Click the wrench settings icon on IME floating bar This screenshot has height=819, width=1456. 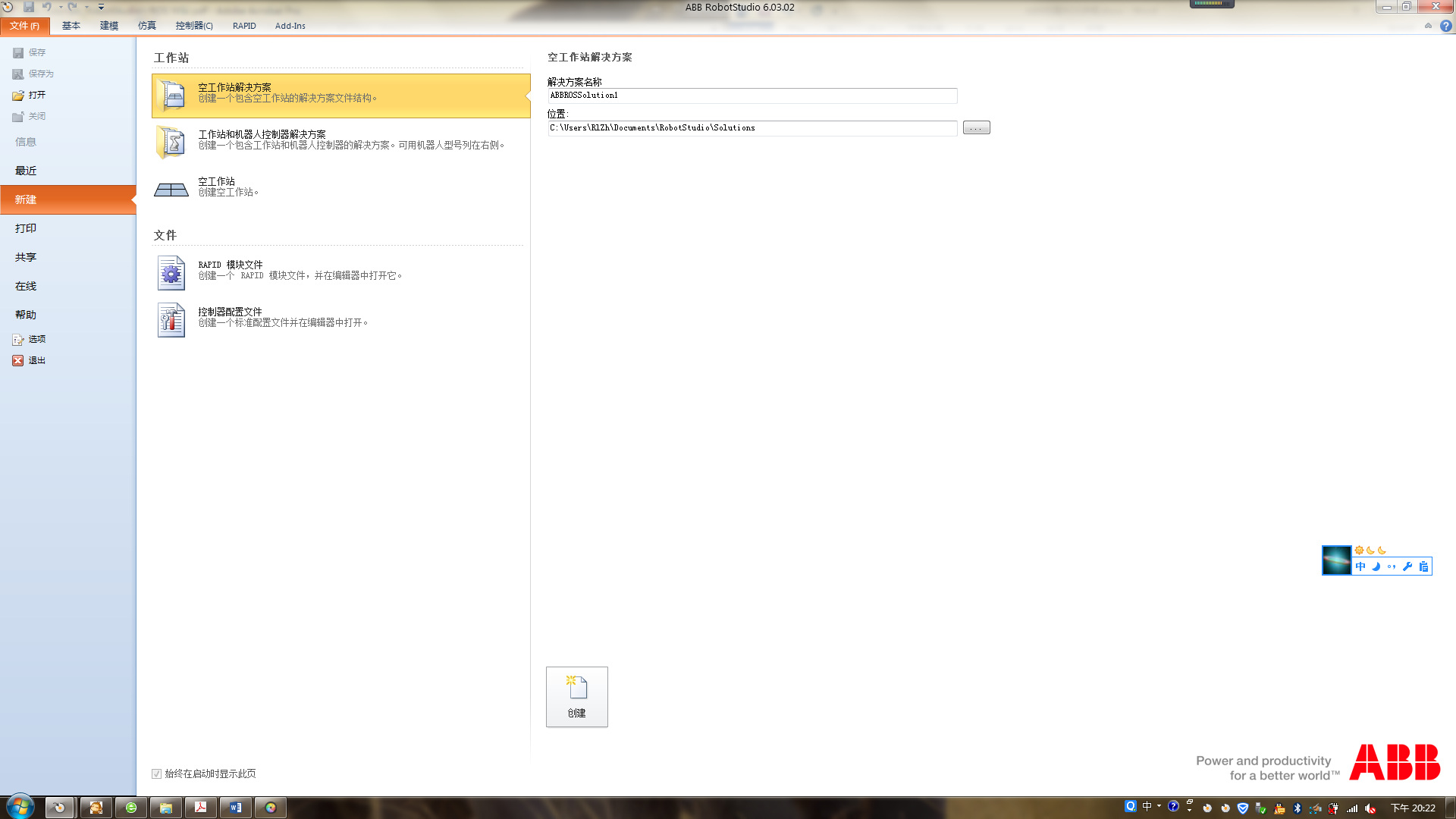point(1407,566)
